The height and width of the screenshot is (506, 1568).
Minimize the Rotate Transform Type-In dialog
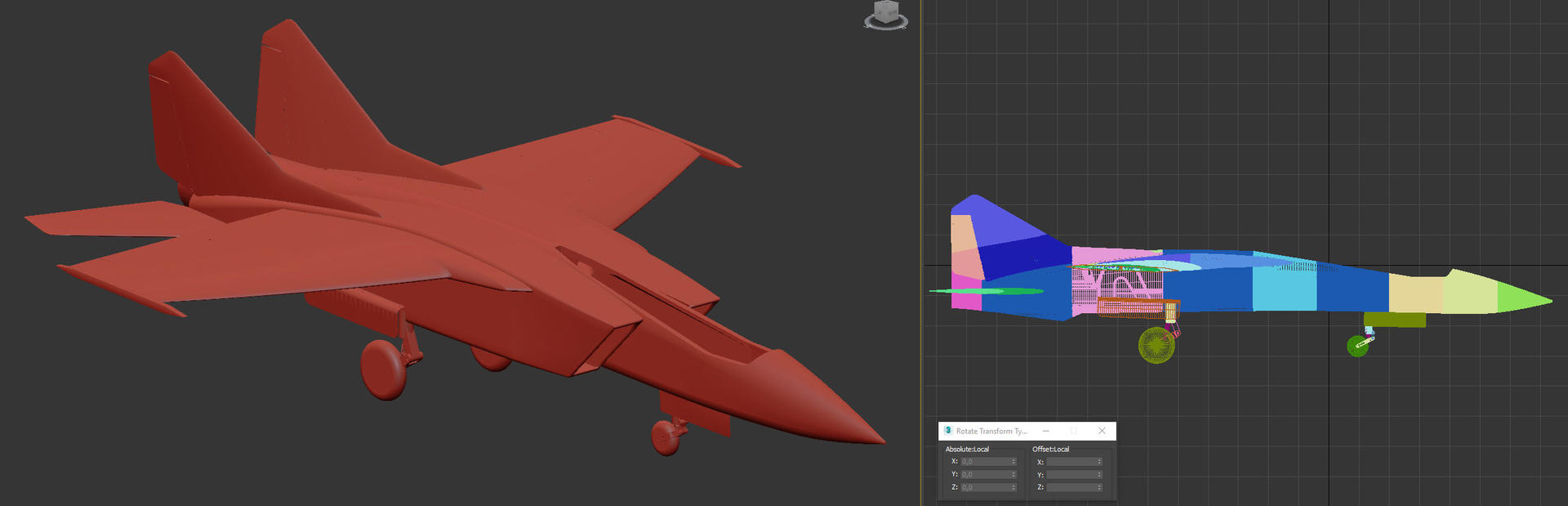coord(1045,431)
